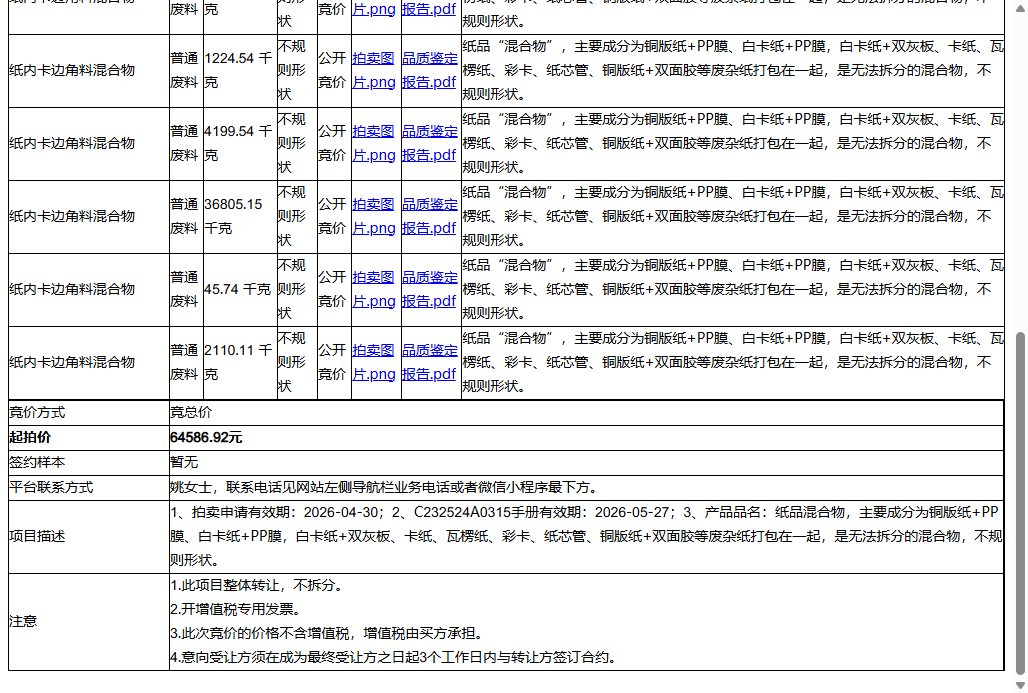
Task: Click the 45.74 千克 weight cell
Action: 240,289
